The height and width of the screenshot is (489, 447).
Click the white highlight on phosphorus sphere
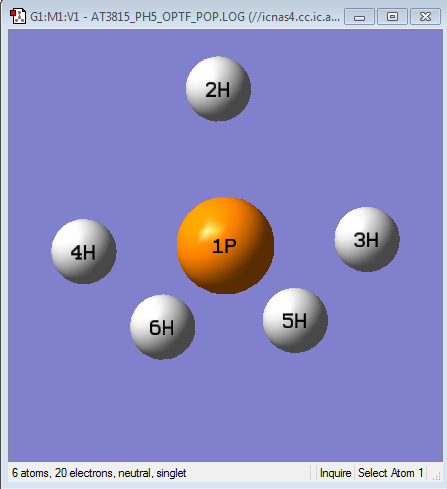tap(208, 230)
